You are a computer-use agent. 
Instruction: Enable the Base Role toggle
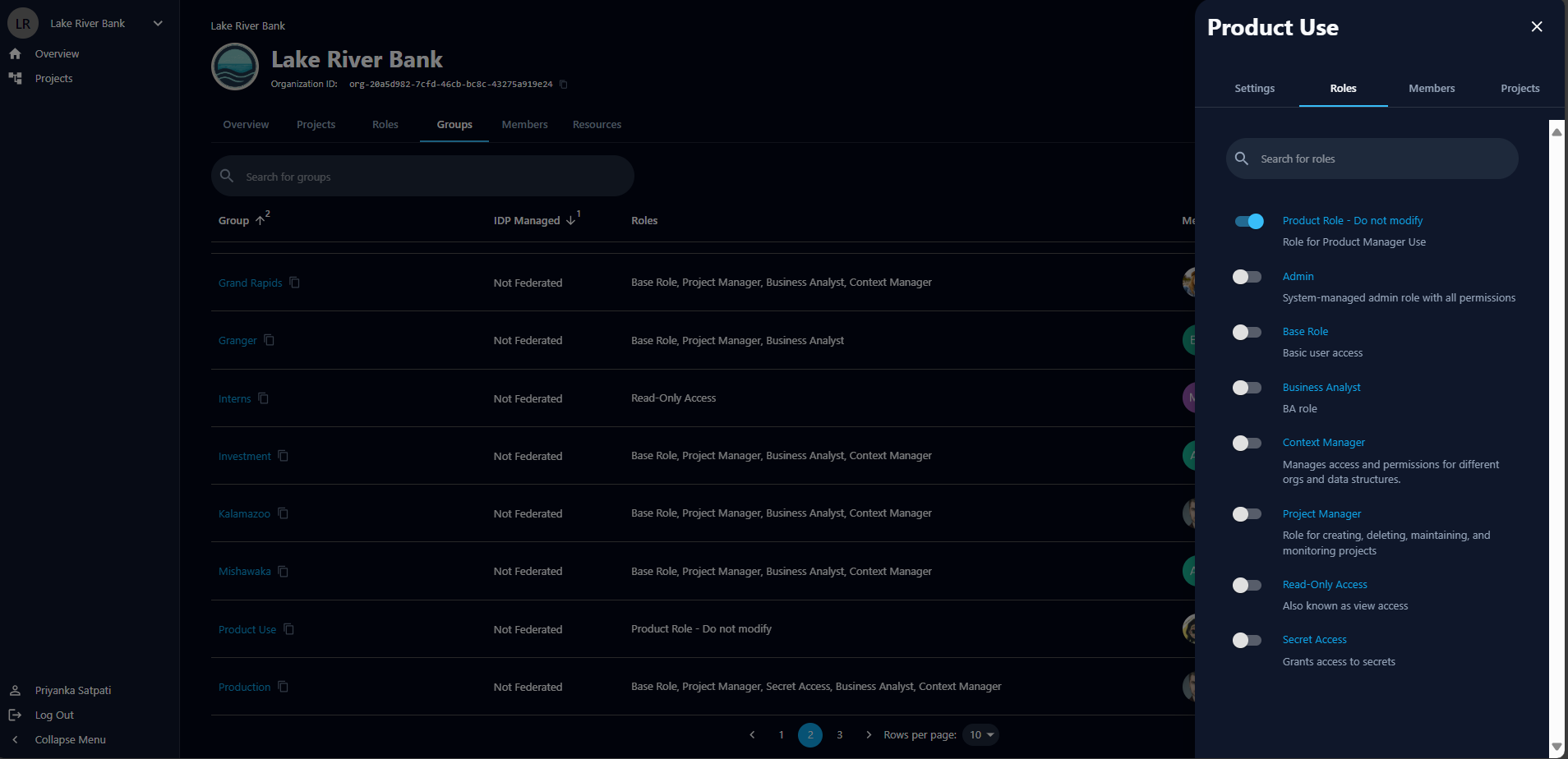click(1247, 332)
